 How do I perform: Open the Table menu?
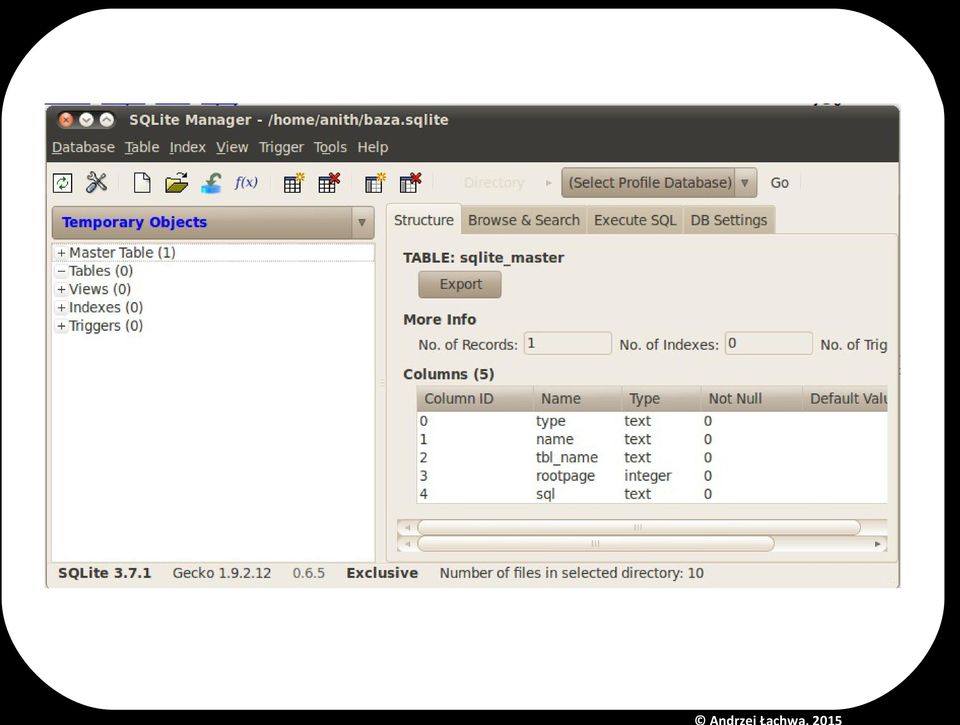click(x=142, y=147)
